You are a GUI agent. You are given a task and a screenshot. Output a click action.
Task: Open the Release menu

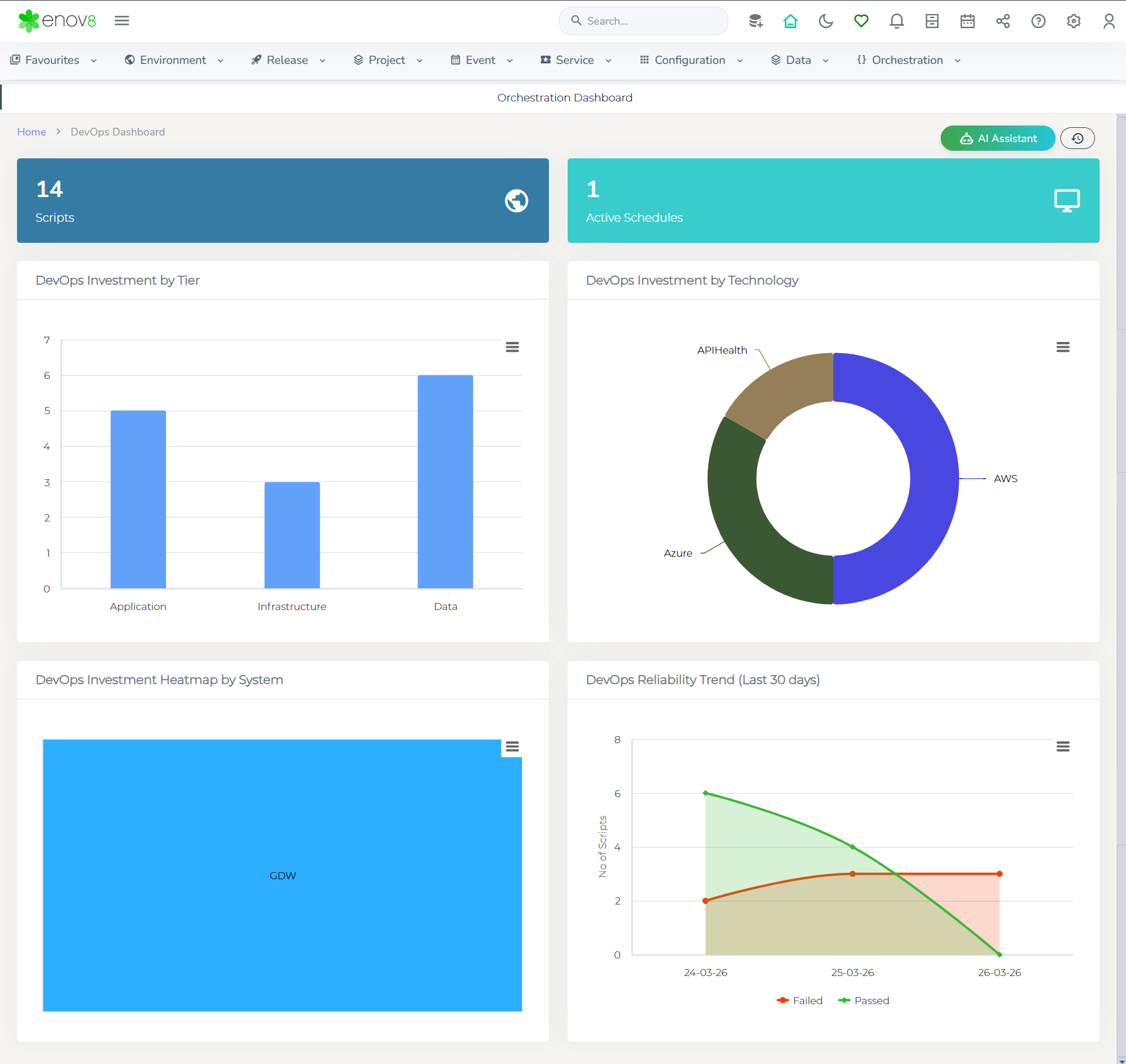point(288,60)
